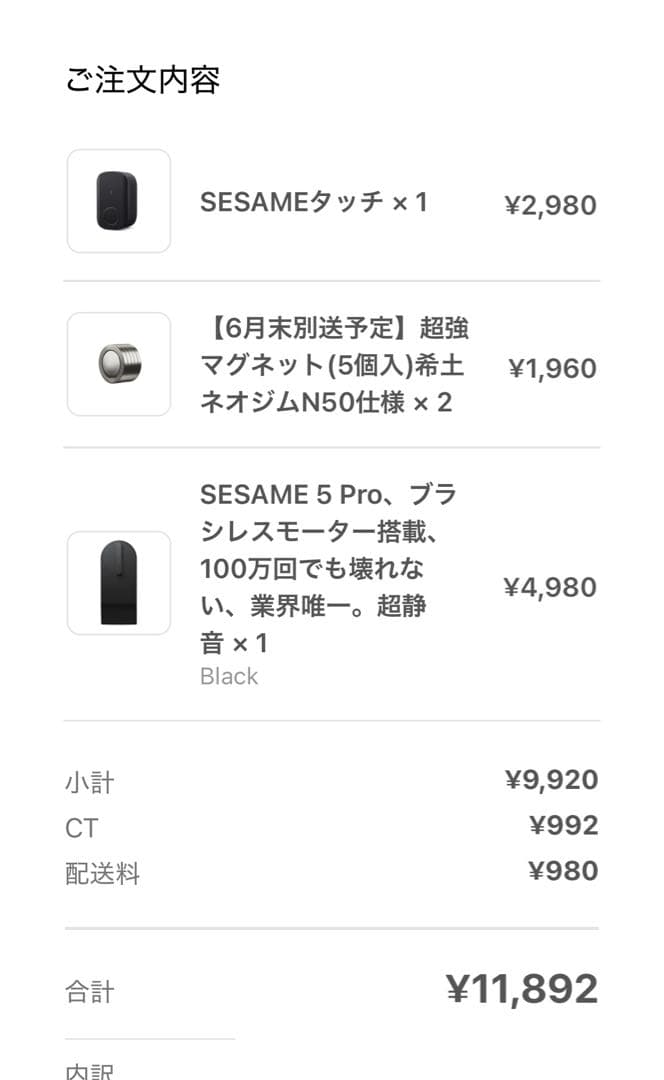
Task: Click the 小計 subtotal label
Action: tap(86, 781)
